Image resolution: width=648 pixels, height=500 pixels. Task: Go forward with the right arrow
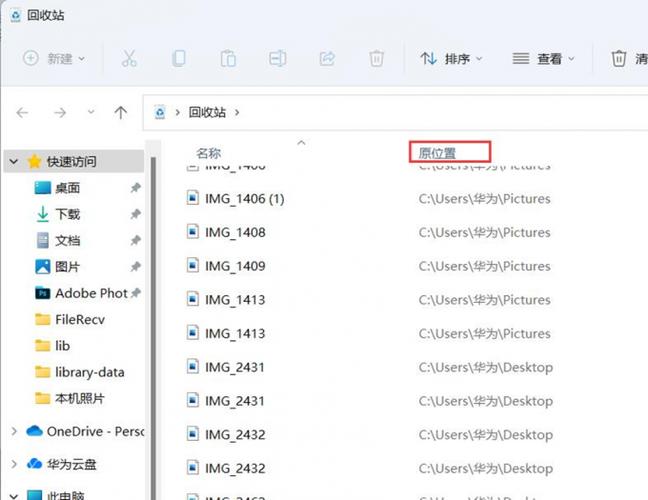[60, 112]
